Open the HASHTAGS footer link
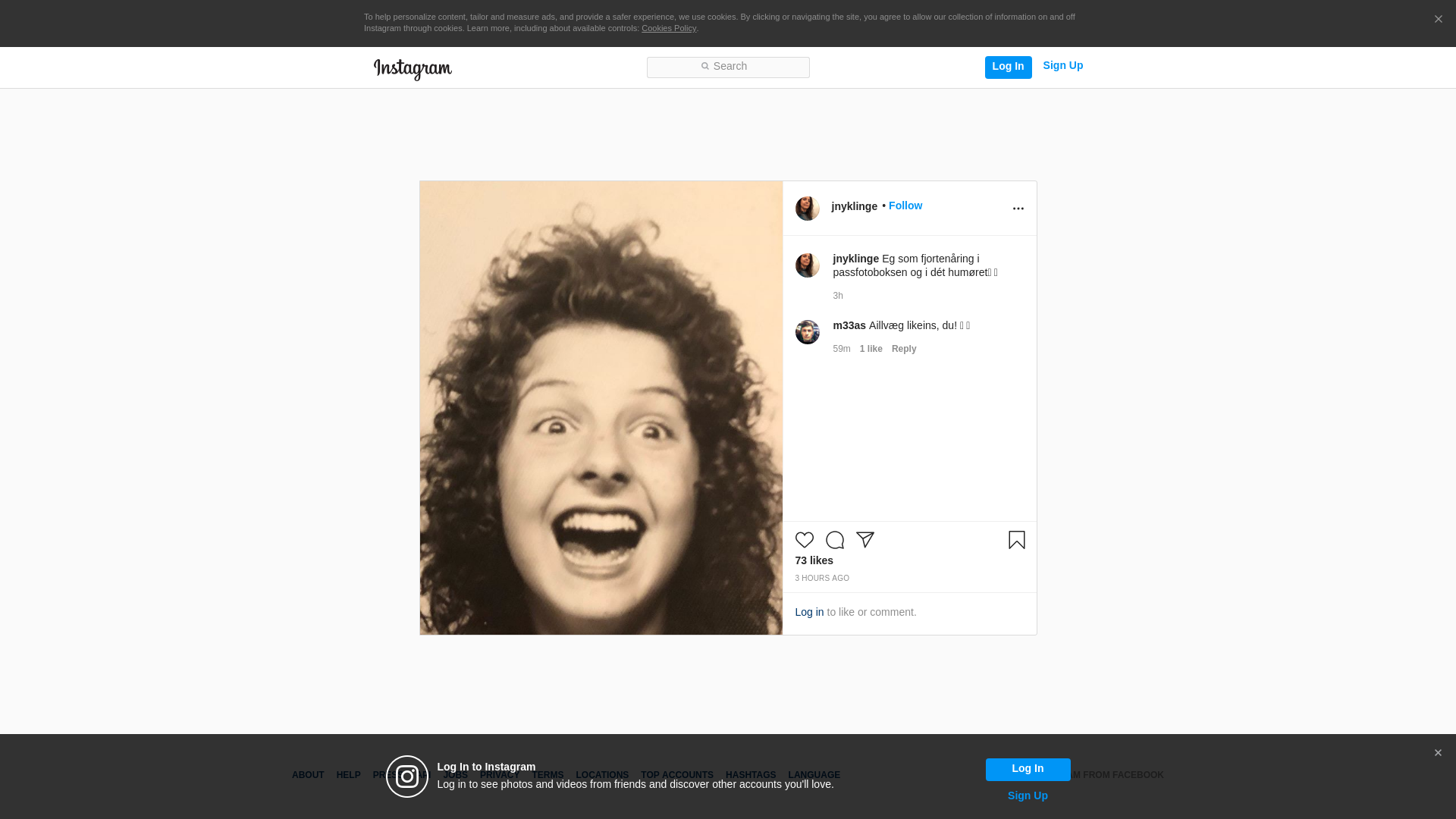The width and height of the screenshot is (1456, 819). click(751, 775)
